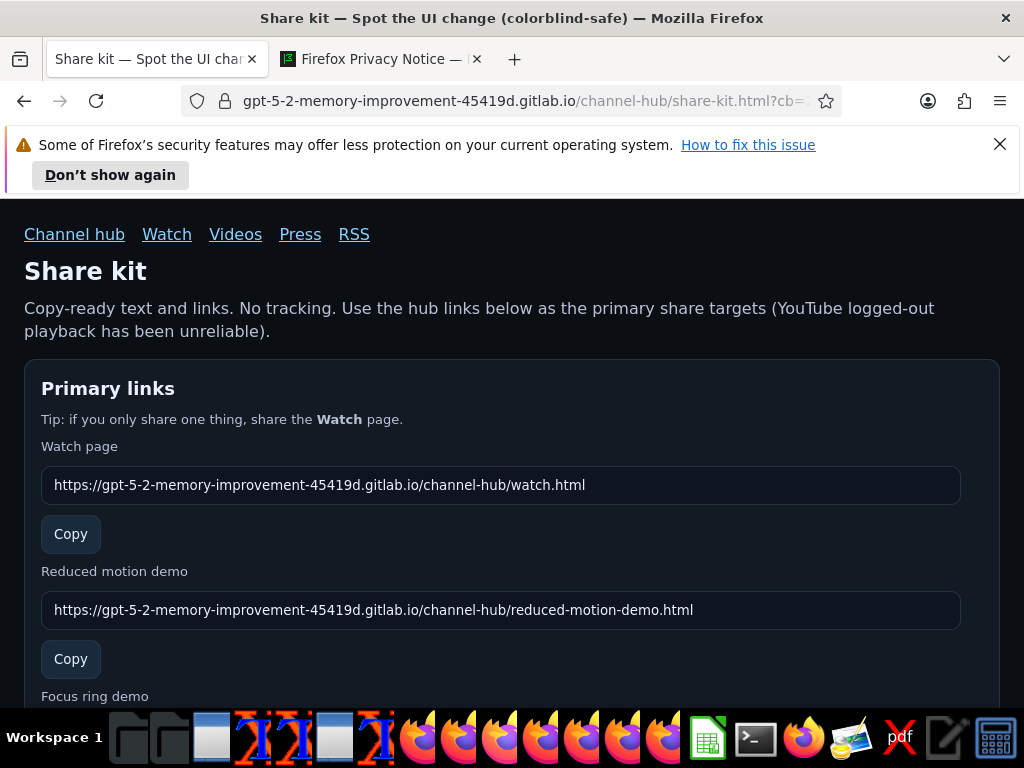Viewport: 1024px width, 768px height.
Task: Reload the Share kit page
Action: [96, 101]
